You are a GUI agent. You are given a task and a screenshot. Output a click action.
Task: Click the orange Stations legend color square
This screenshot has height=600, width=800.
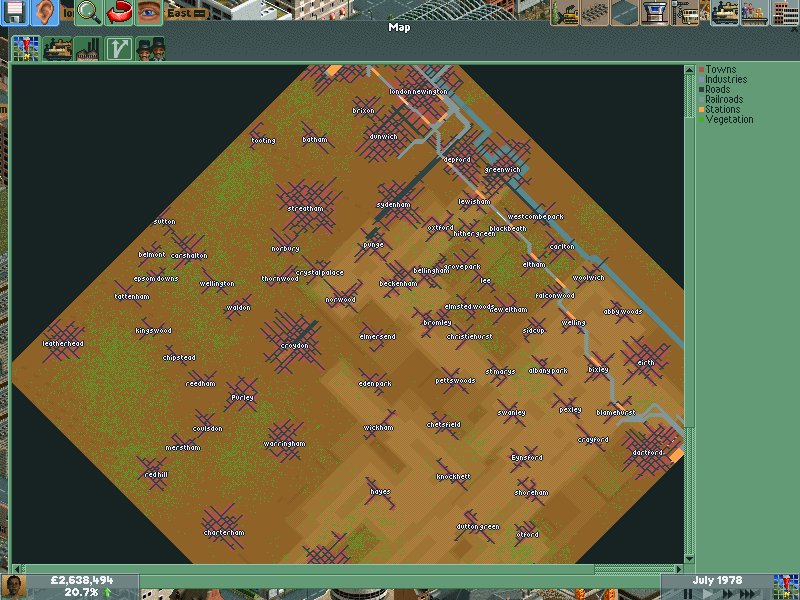702,110
